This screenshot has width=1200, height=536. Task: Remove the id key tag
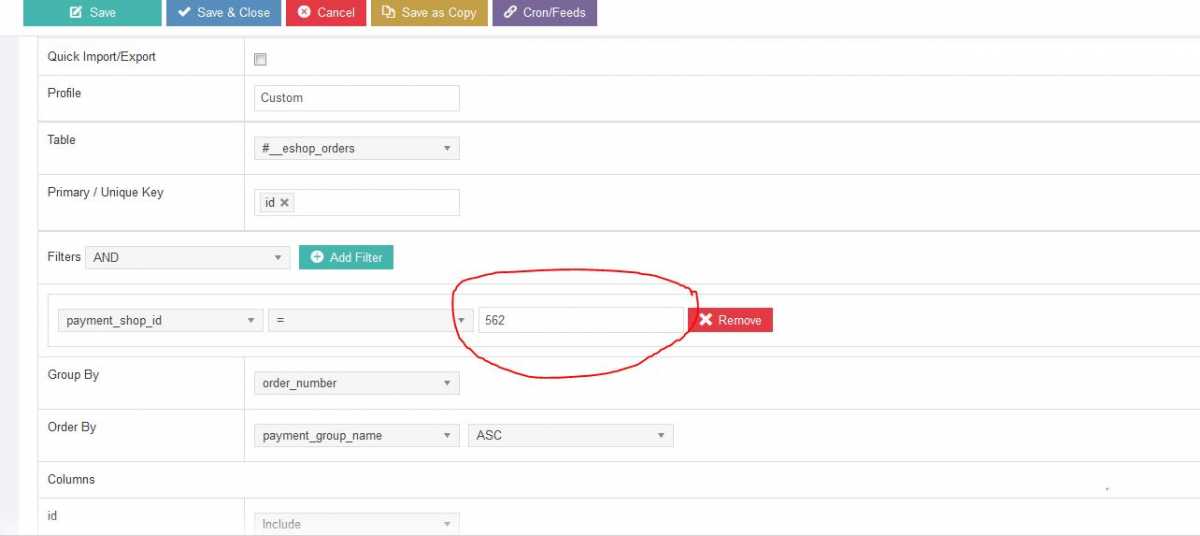[x=285, y=202]
